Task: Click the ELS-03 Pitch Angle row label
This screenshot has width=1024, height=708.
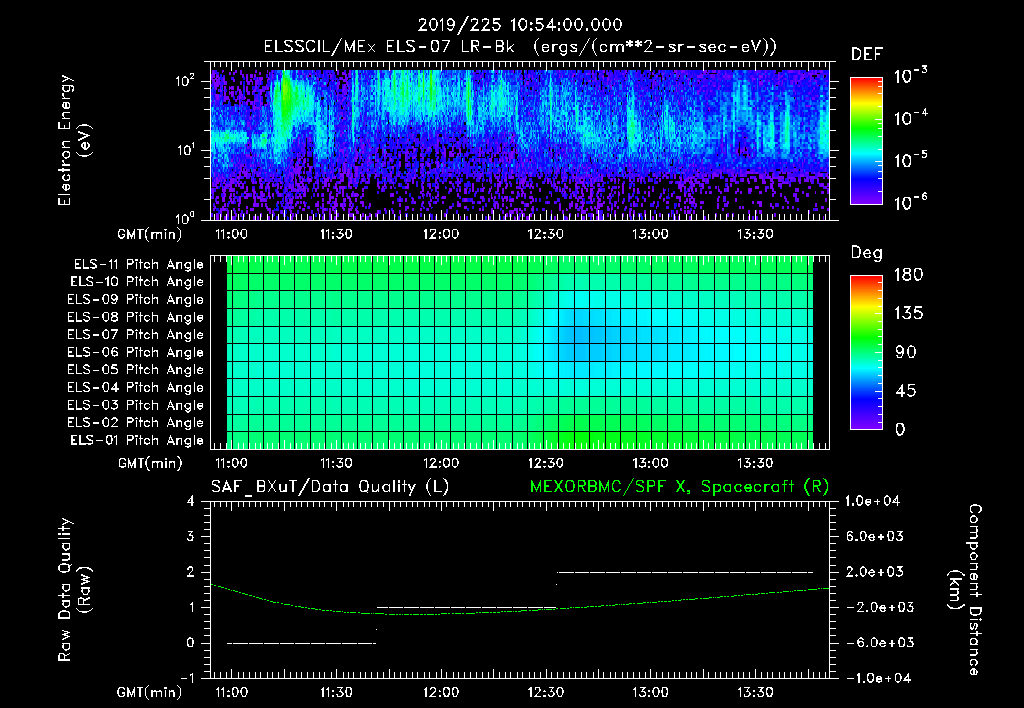Action: tap(136, 405)
